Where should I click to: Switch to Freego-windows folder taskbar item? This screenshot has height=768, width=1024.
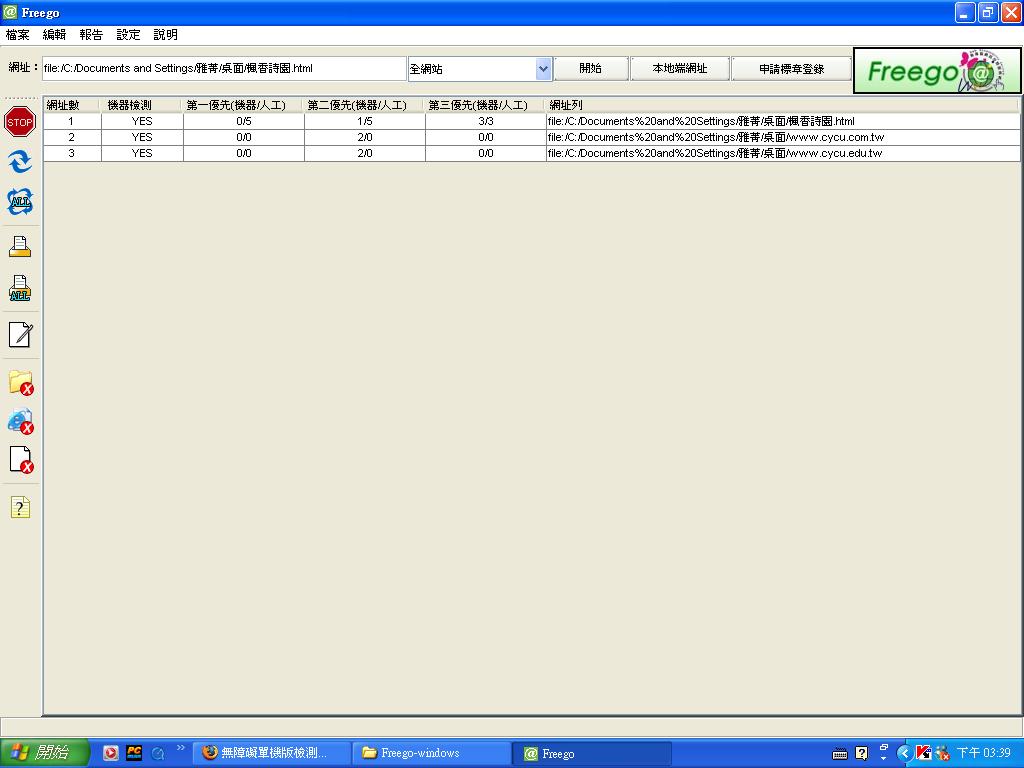click(432, 753)
